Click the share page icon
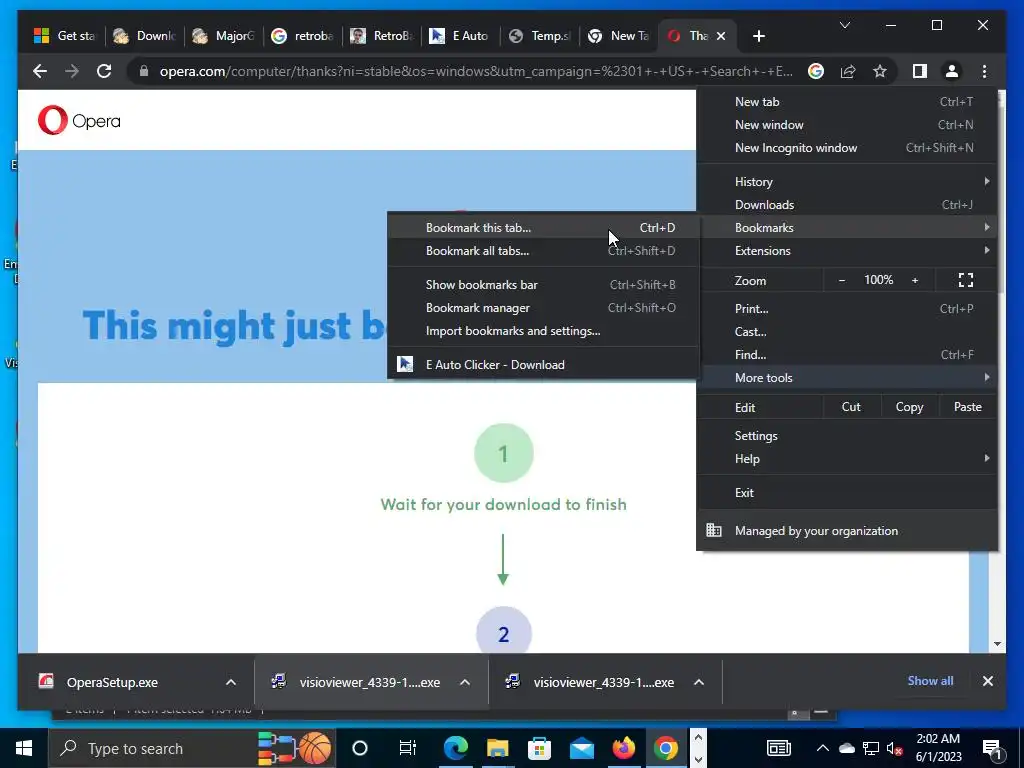The image size is (1024, 768). (x=848, y=71)
